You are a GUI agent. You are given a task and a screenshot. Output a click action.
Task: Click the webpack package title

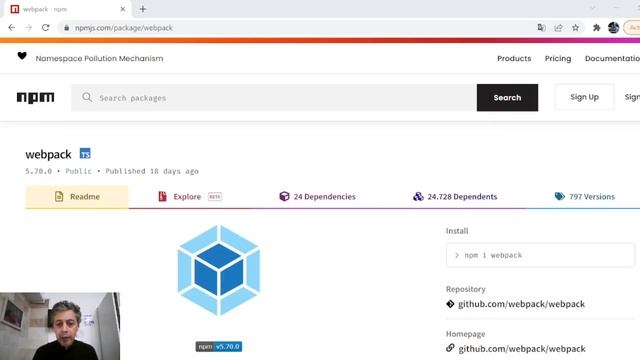(x=48, y=154)
